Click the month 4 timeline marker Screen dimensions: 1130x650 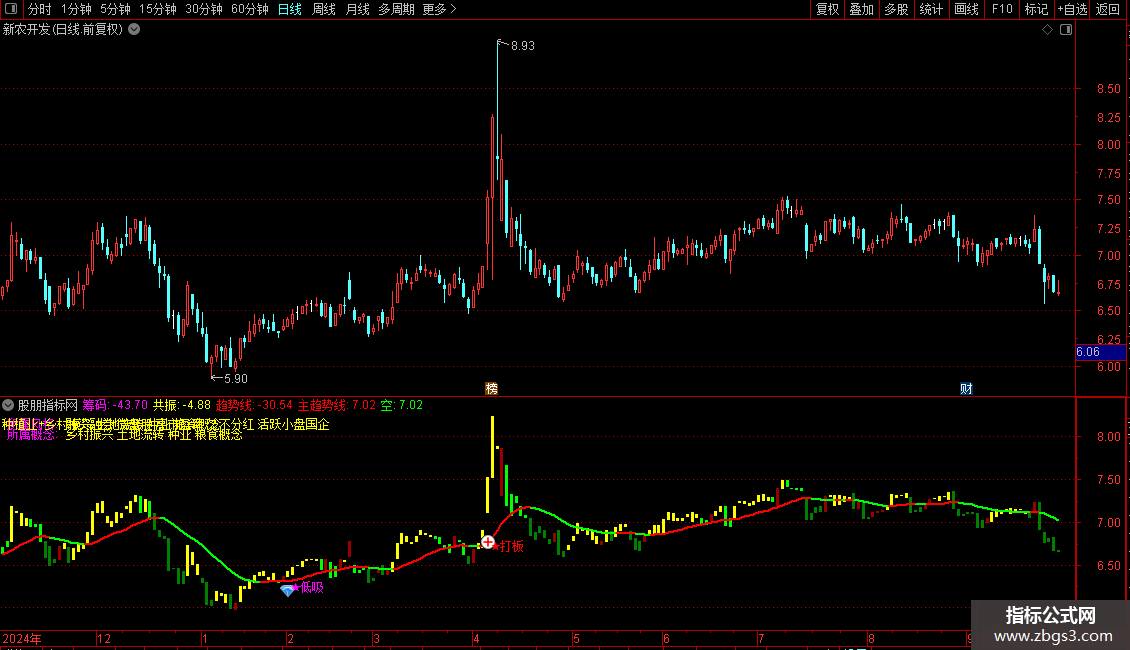point(476,638)
